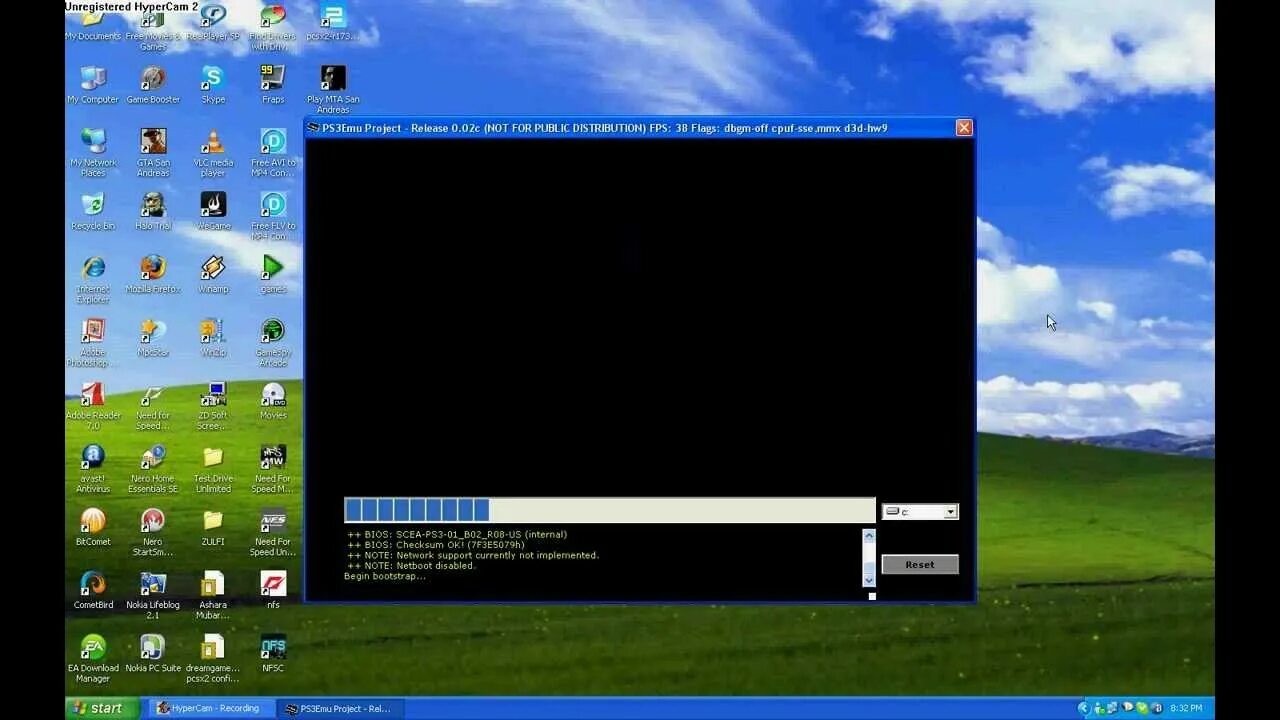Viewport: 1280px width, 720px height.
Task: Select the EA Download Manager icon
Action: coord(93,657)
